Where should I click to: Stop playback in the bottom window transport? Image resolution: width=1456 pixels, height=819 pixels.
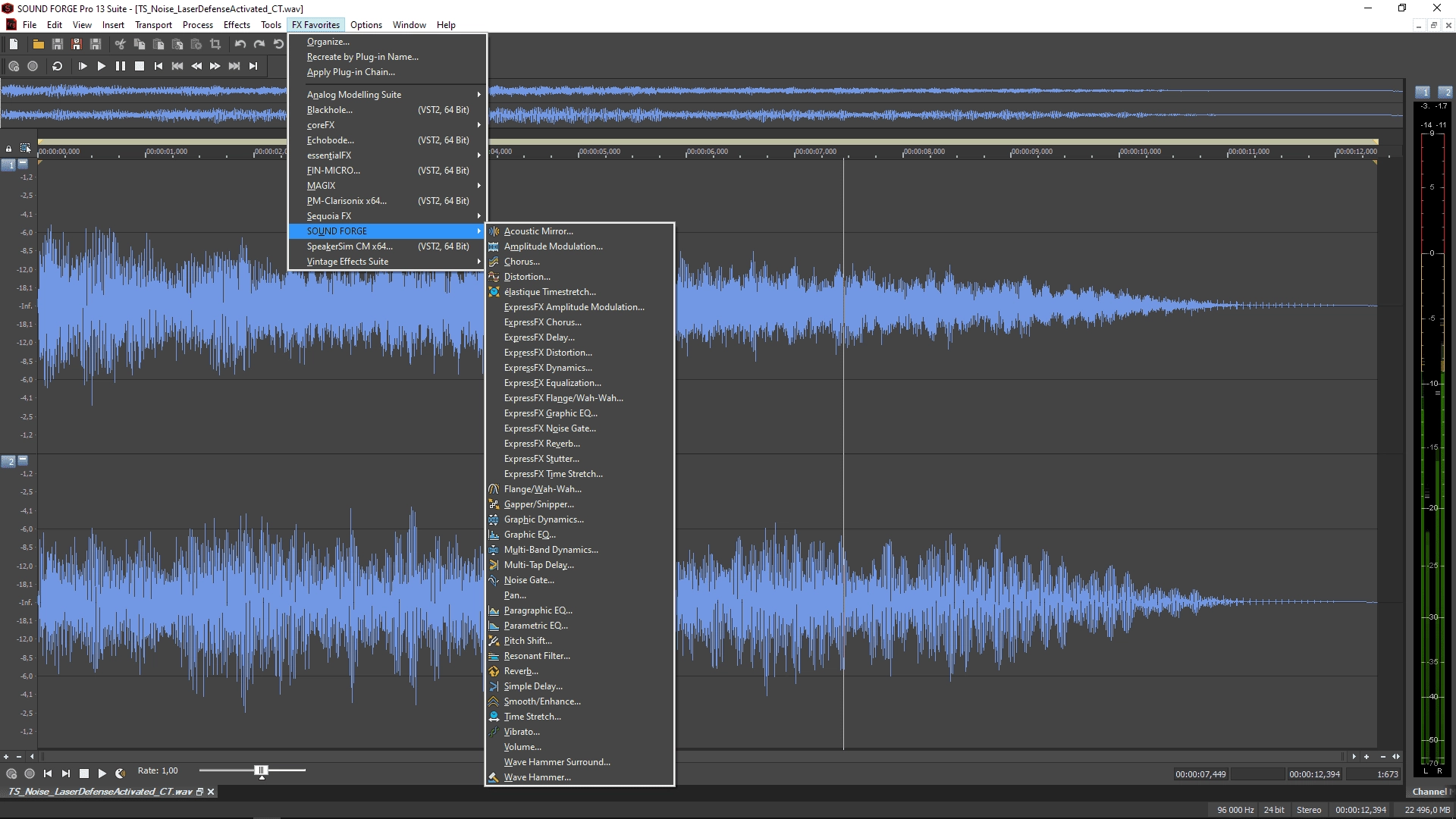tap(84, 773)
